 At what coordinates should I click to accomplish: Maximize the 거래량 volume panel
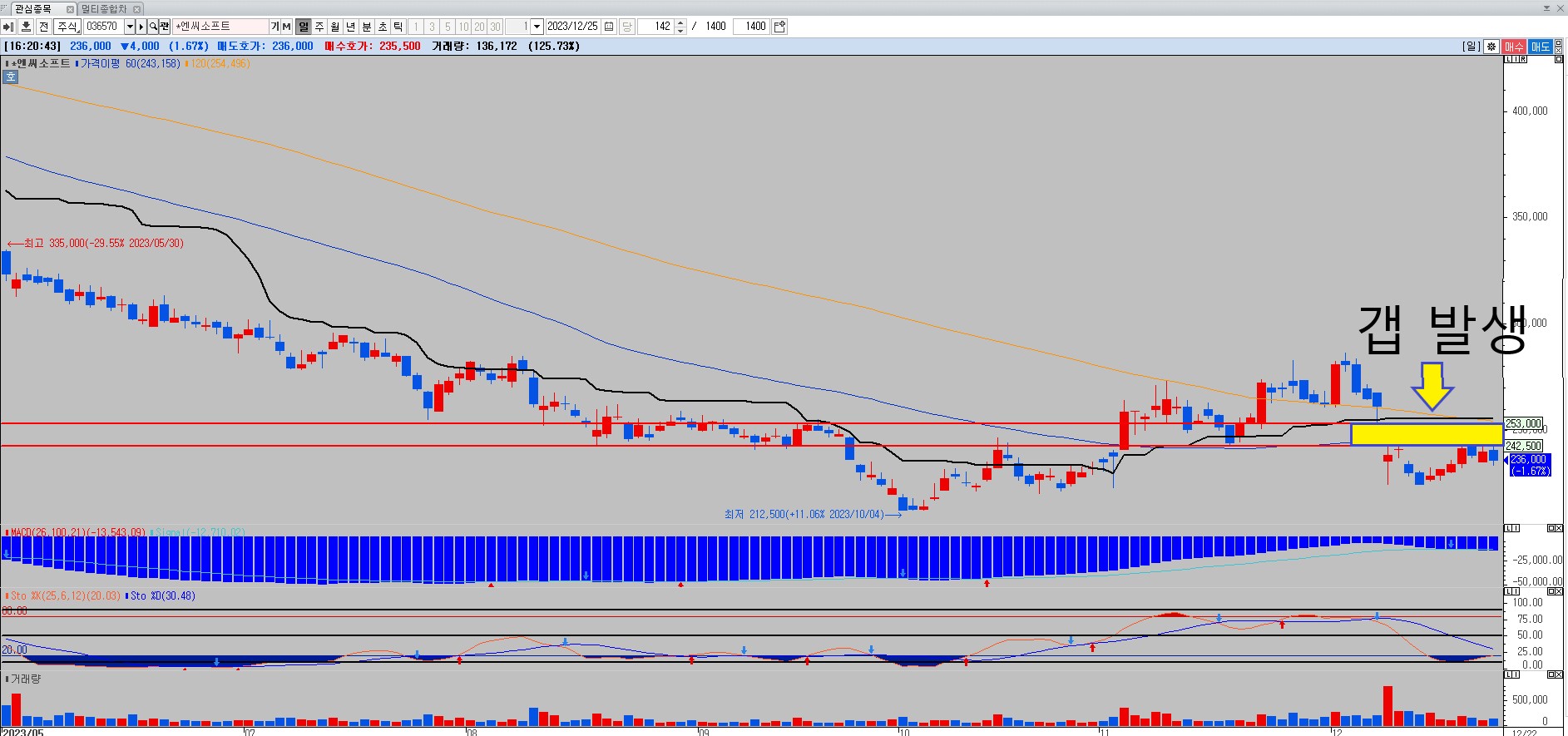tap(1551, 674)
